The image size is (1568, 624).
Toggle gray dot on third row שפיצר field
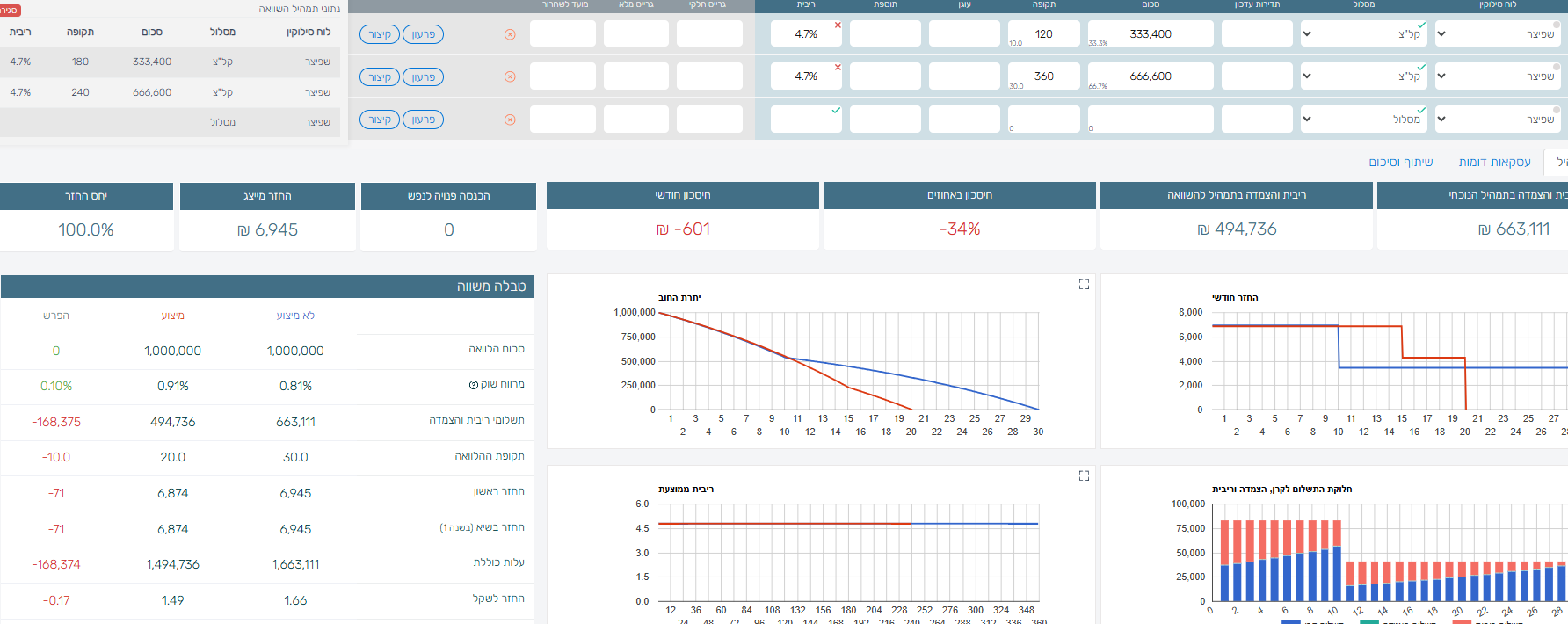pyautogui.click(x=1556, y=109)
